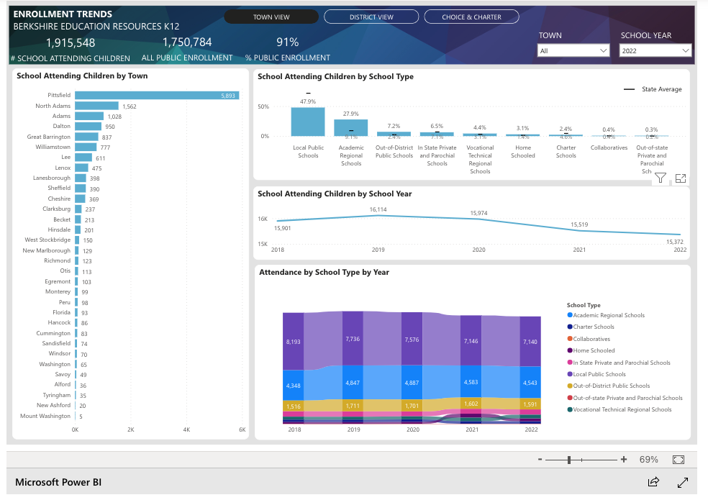This screenshot has width=708, height=500.
Task: Open the School Year dropdown showing 2022
Action: [654, 50]
